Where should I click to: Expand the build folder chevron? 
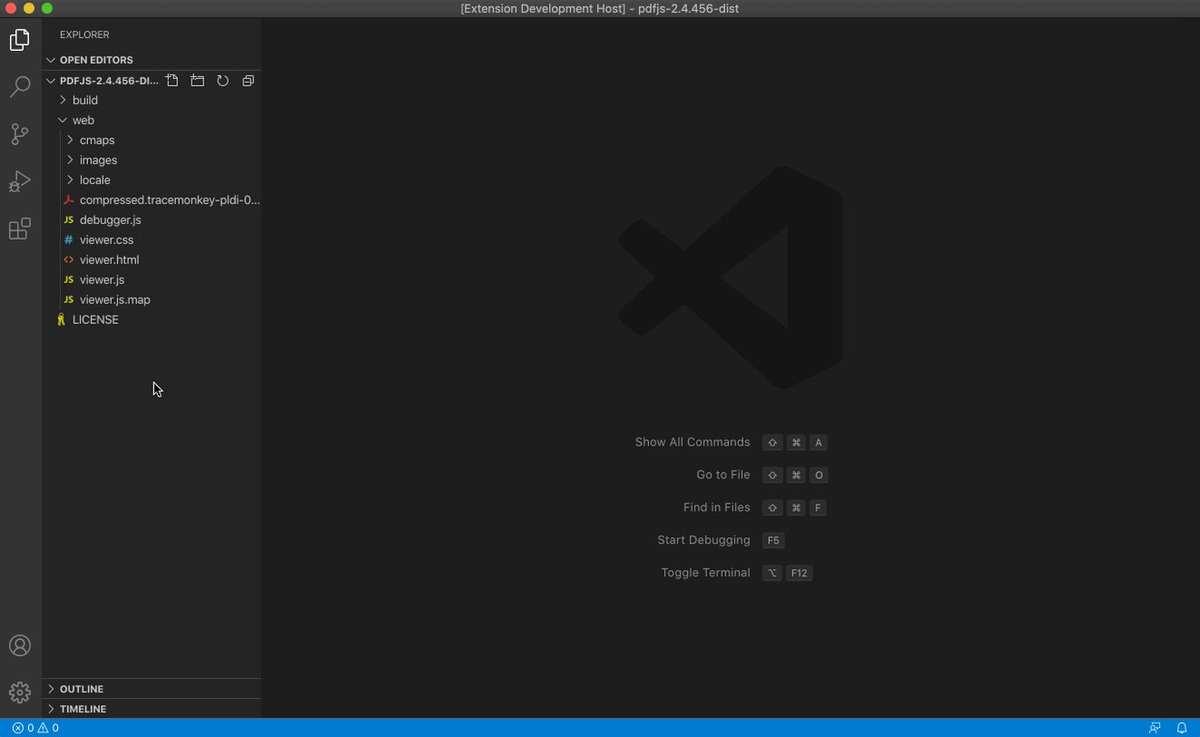[x=63, y=100]
